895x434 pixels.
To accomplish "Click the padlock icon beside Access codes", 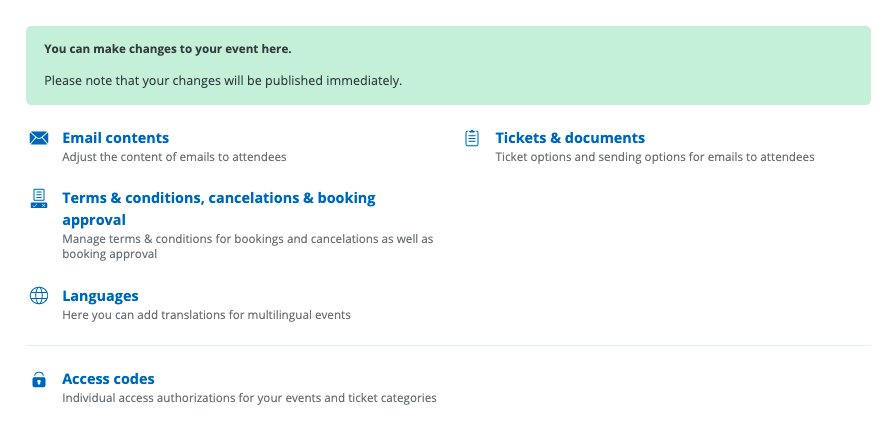I will 39,380.
